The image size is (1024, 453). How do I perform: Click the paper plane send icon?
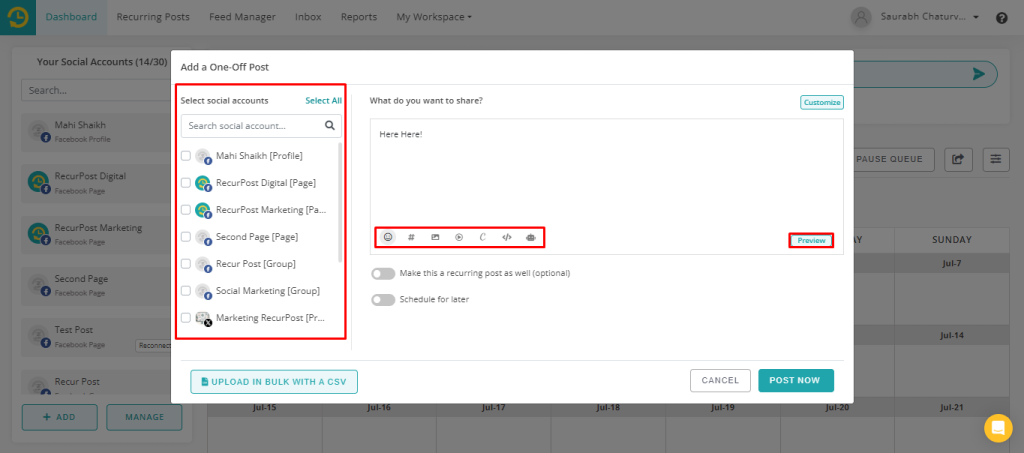point(978,74)
